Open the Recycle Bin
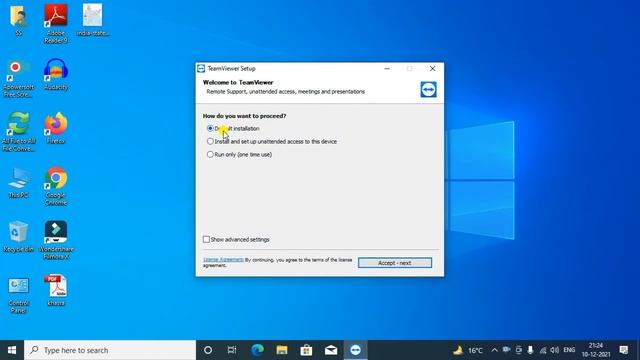The height and width of the screenshot is (360, 640). [x=18, y=236]
